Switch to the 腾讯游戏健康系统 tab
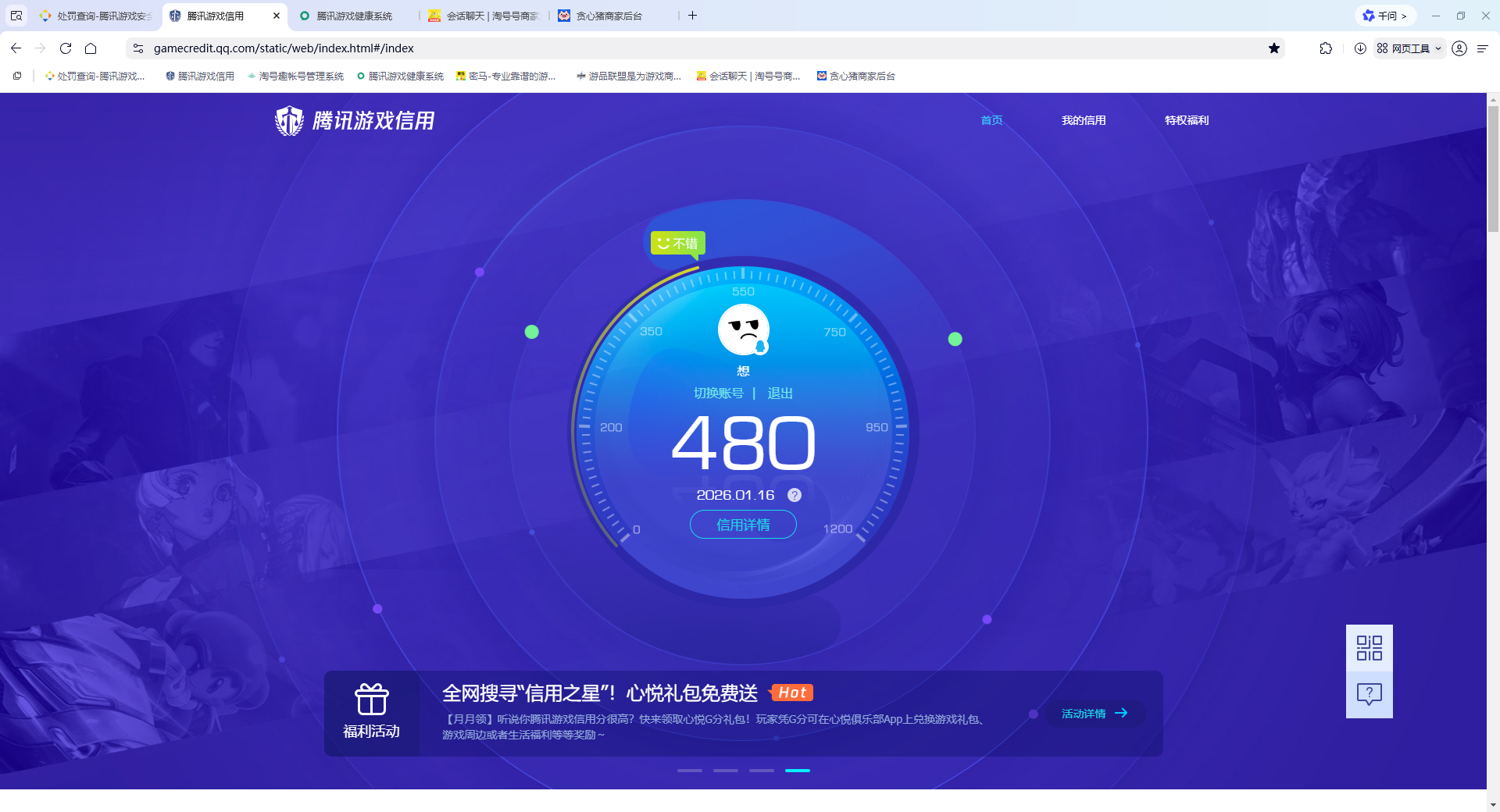 349,15
